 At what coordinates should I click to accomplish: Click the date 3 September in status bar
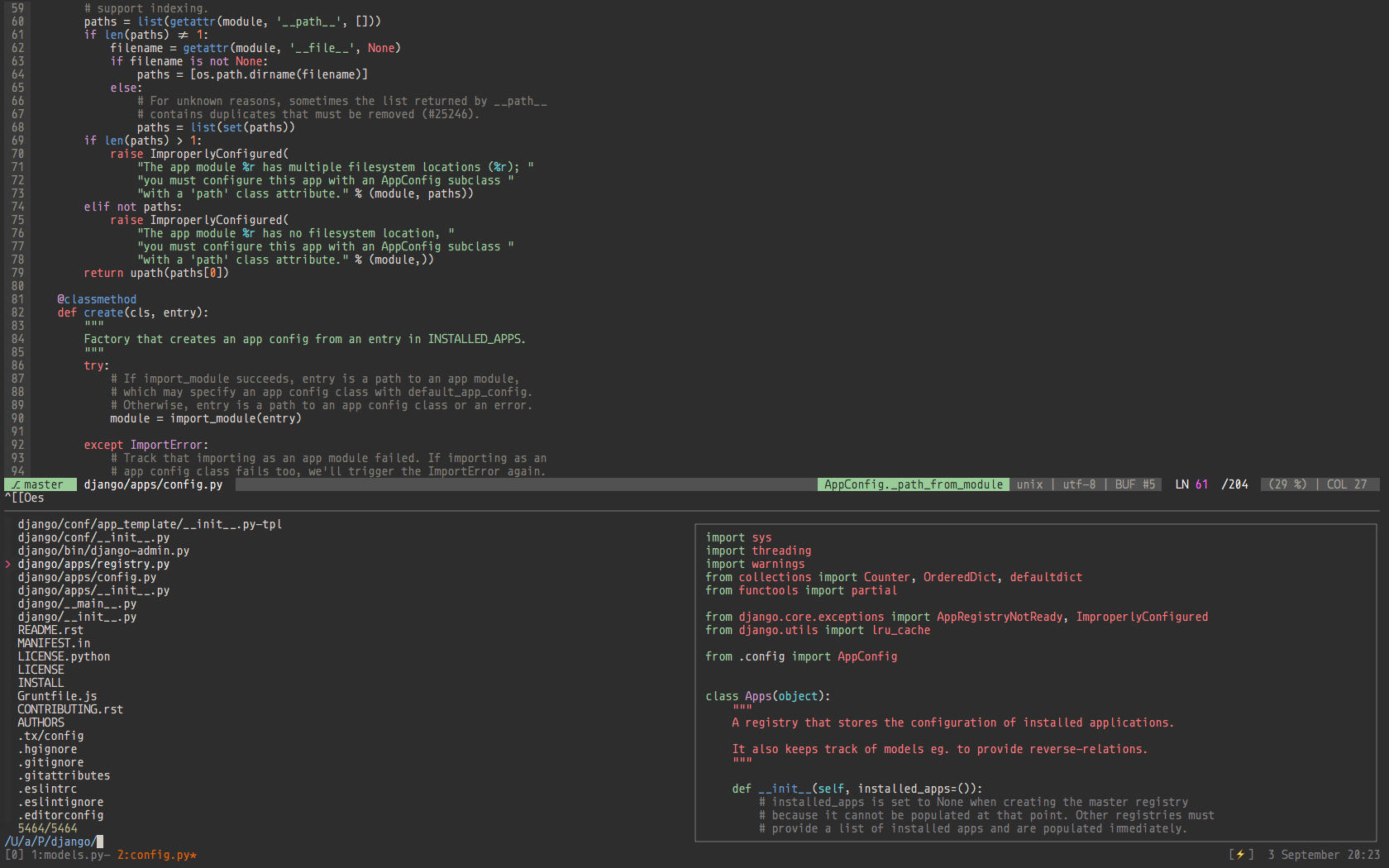(1304, 855)
